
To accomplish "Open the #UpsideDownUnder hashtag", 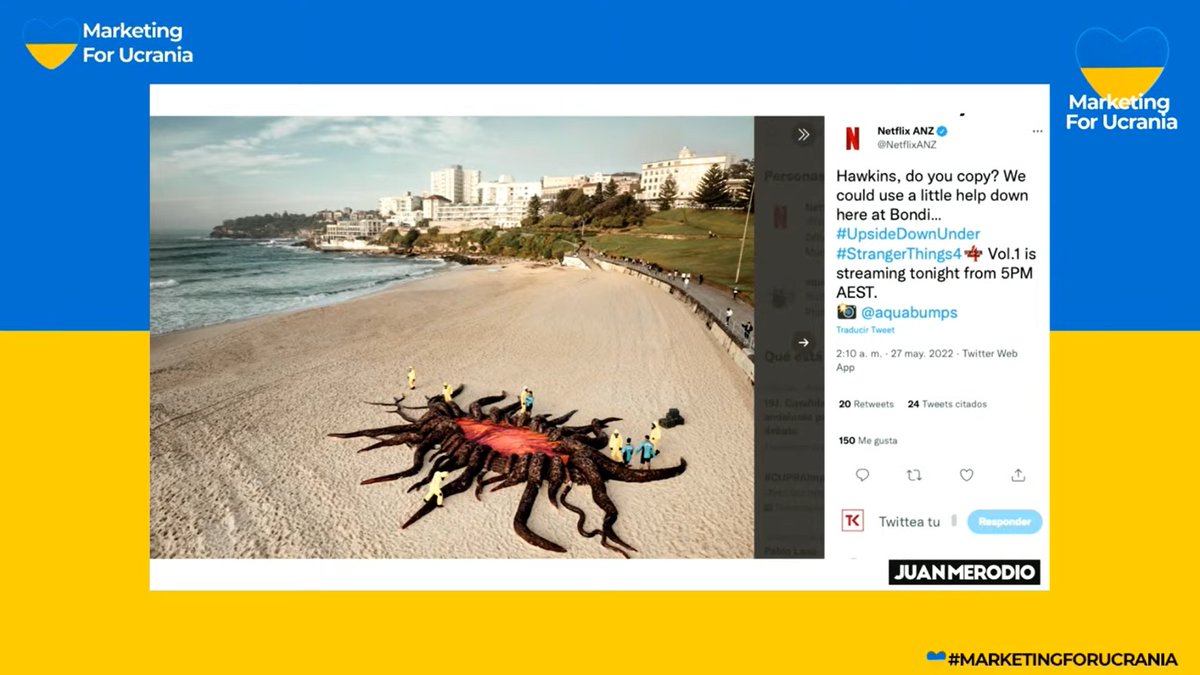I will (x=907, y=233).
